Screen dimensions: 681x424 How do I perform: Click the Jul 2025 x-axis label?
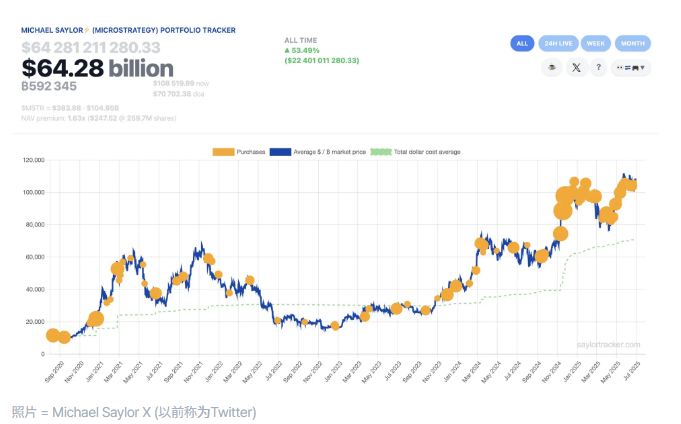[631, 371]
